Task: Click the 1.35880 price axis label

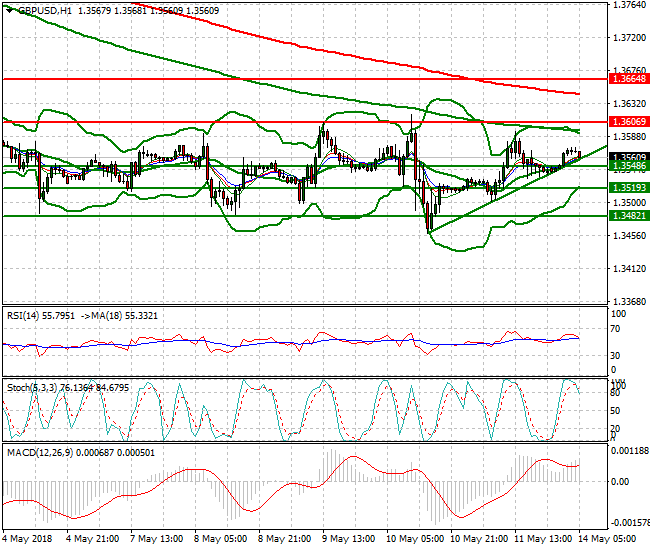Action: (x=629, y=136)
